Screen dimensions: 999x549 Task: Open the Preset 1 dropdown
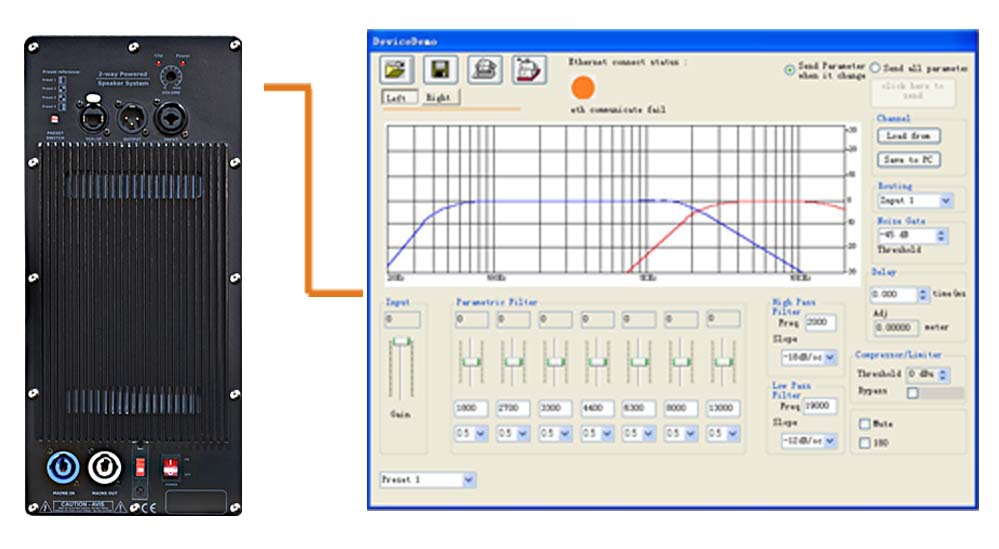[468, 480]
